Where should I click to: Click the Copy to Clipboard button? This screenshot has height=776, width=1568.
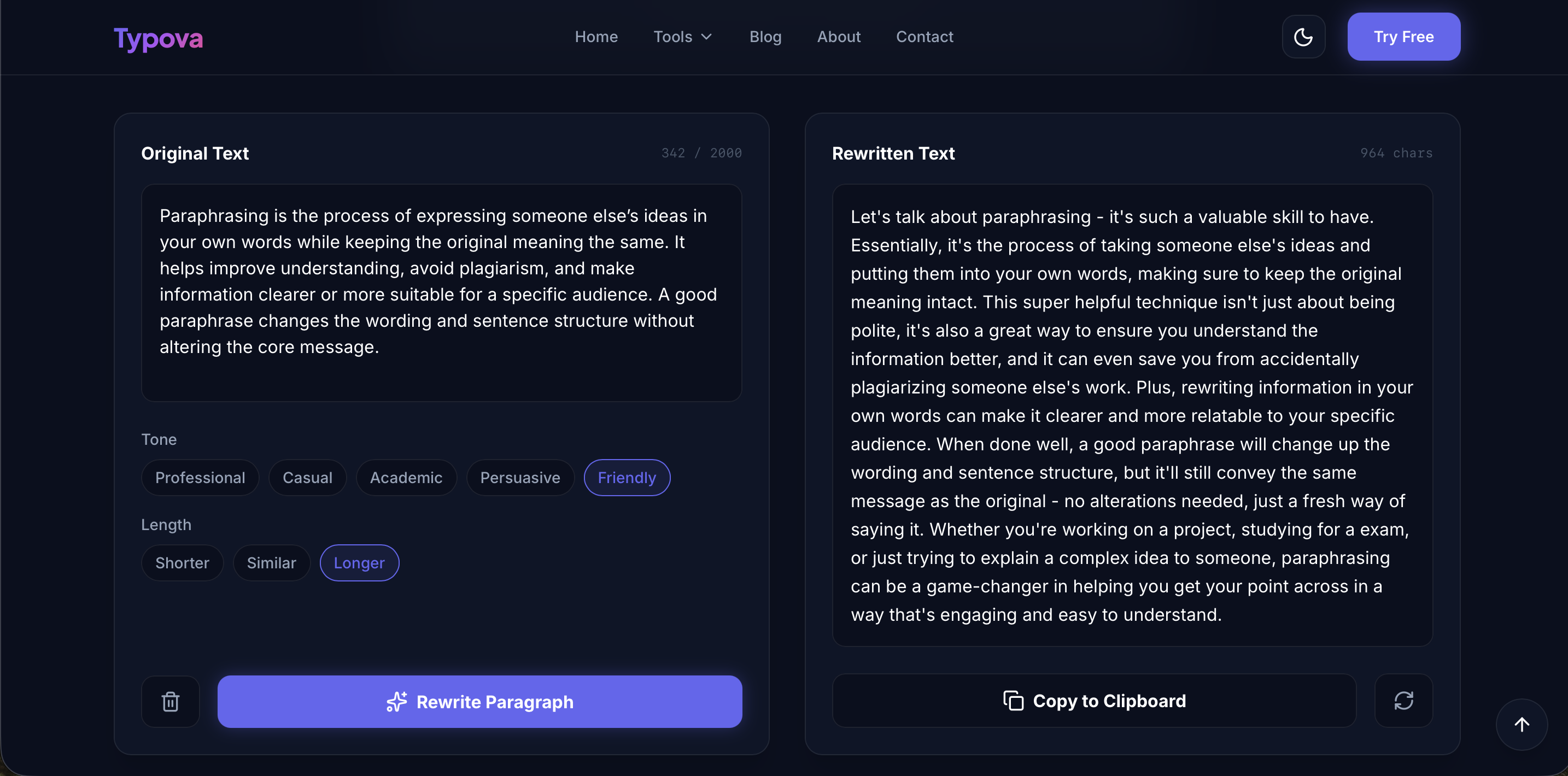pyautogui.click(x=1094, y=701)
